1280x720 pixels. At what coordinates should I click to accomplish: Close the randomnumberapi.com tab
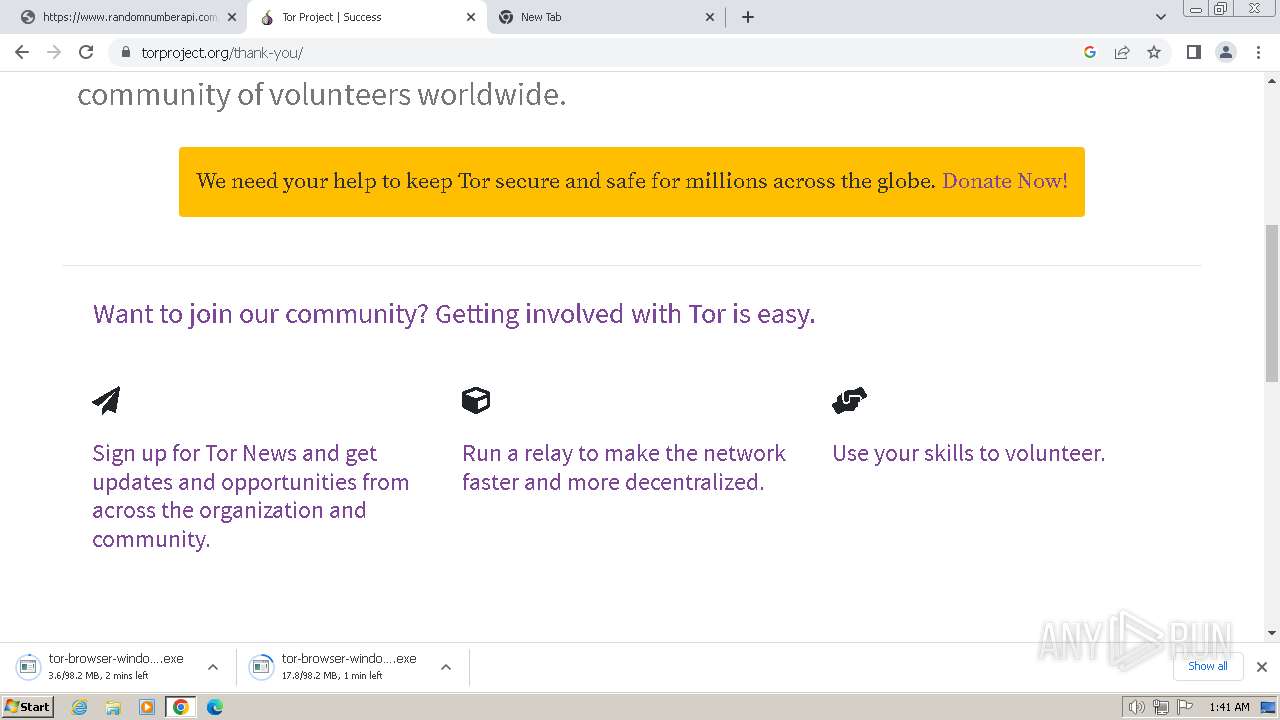click(232, 17)
